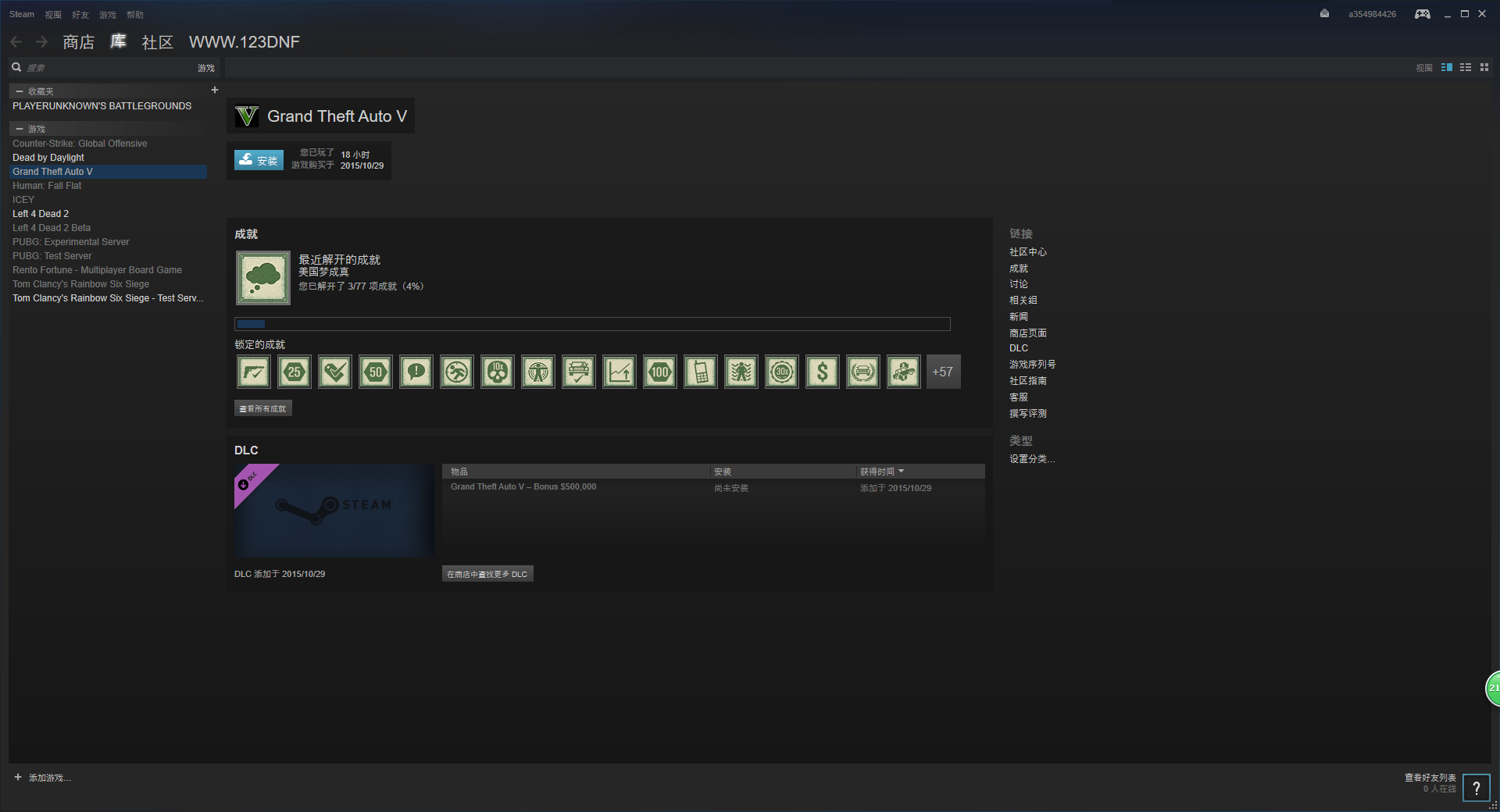Open the 商店页面 store page link

click(x=1027, y=333)
